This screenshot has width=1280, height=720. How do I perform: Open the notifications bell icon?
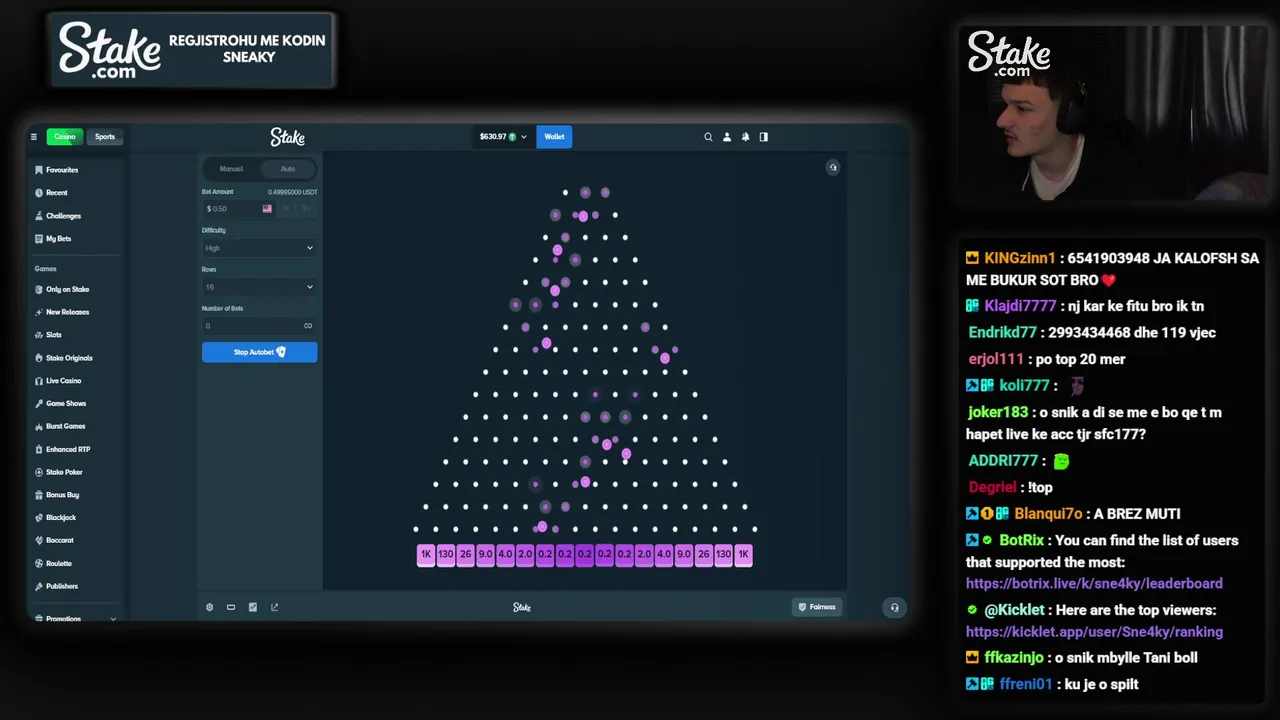[745, 137]
